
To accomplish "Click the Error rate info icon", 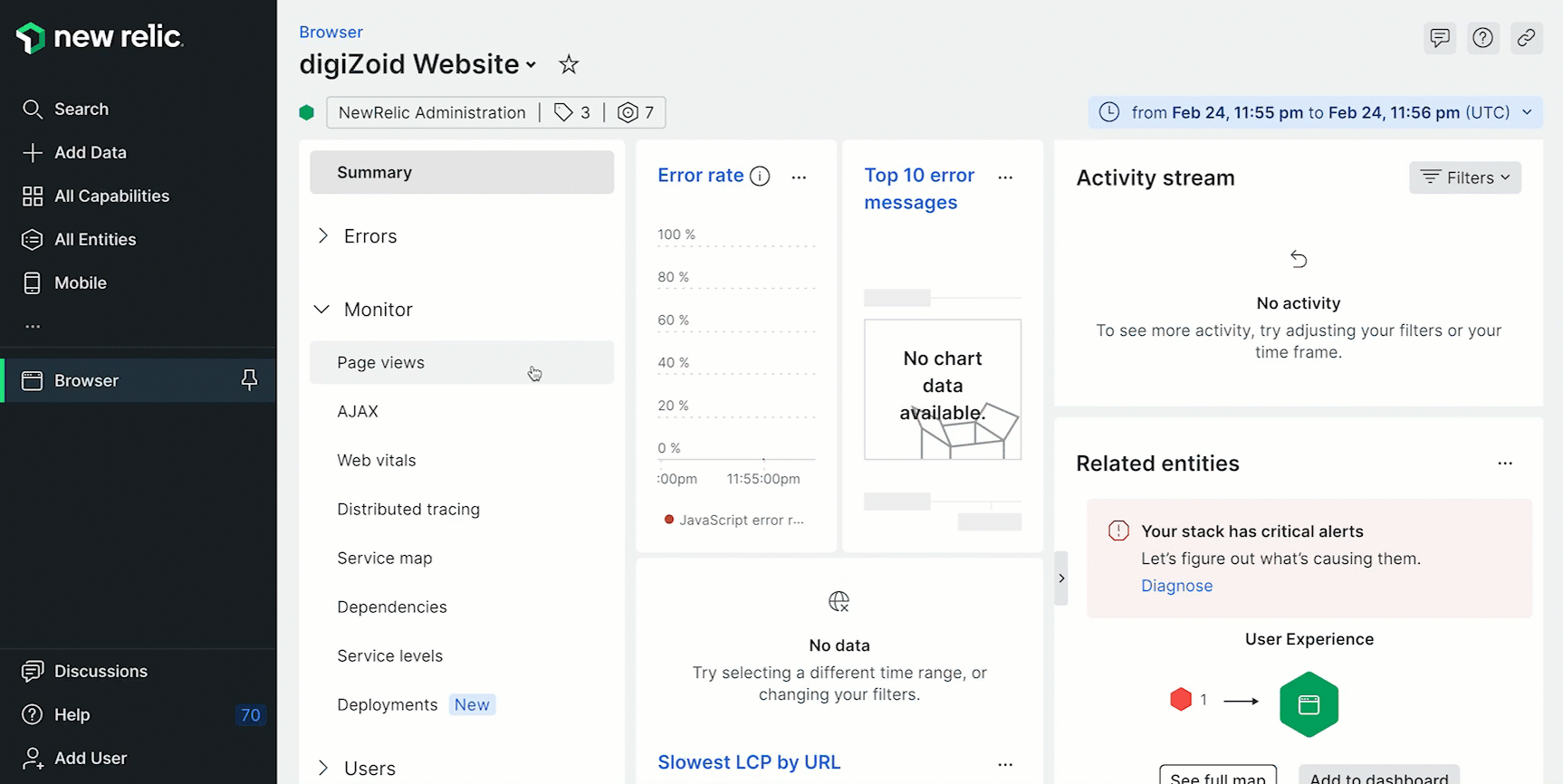I will (x=760, y=177).
